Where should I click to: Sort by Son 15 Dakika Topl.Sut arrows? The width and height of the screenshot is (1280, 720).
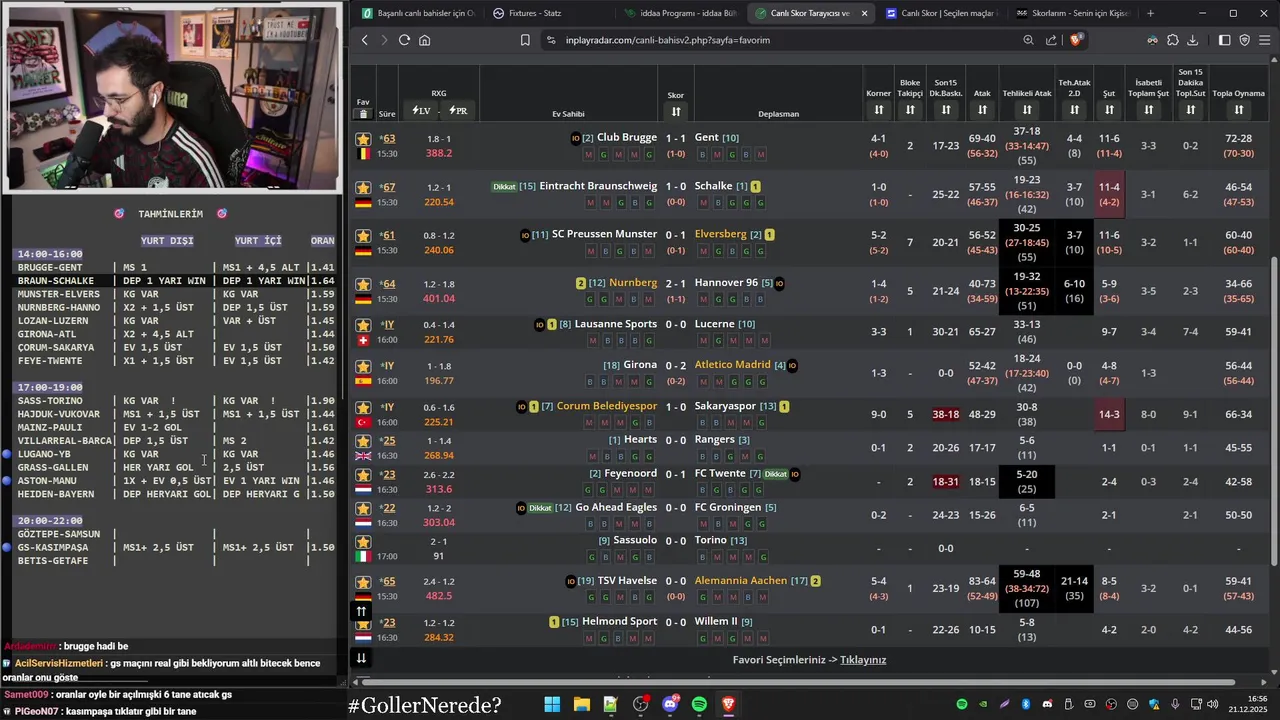[x=1190, y=109]
